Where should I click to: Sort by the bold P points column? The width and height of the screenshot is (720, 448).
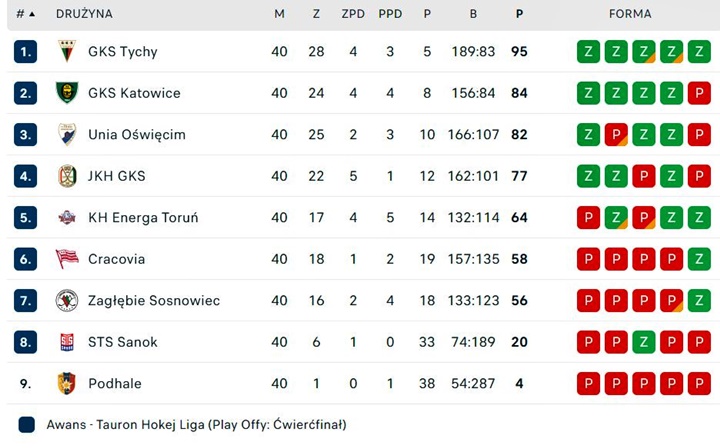pos(519,14)
